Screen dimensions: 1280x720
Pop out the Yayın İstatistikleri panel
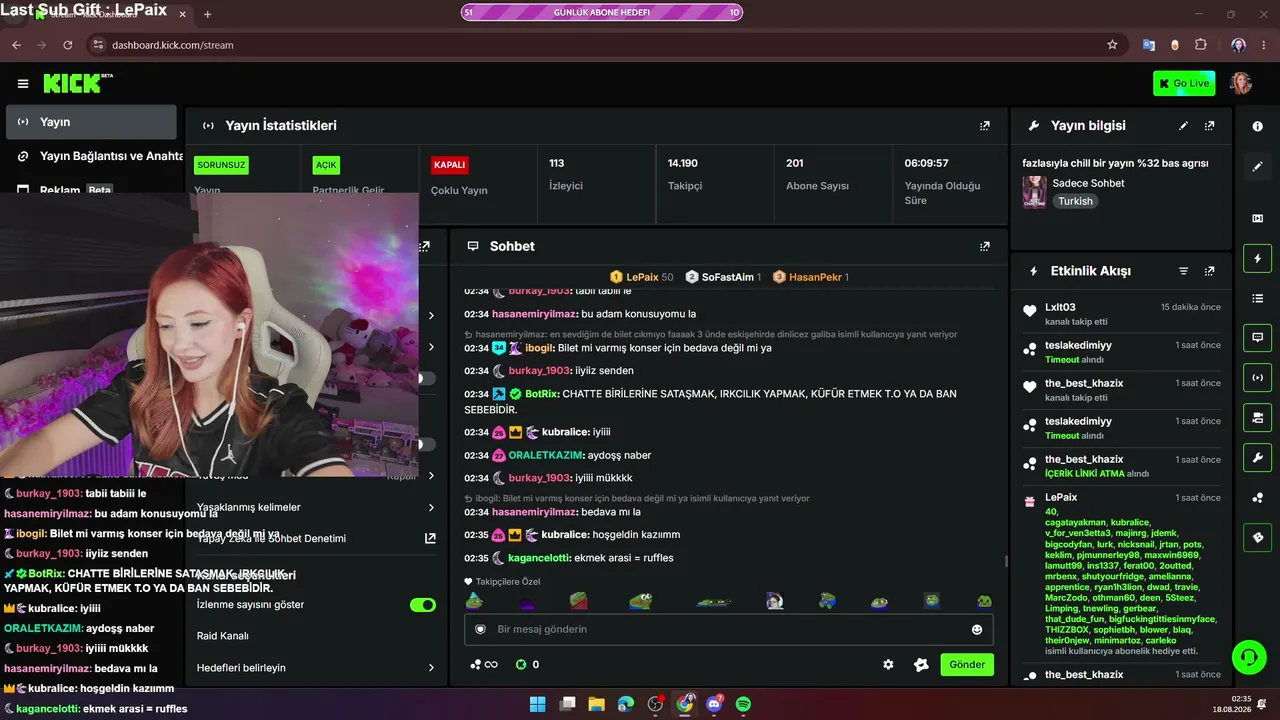pyautogui.click(x=985, y=126)
